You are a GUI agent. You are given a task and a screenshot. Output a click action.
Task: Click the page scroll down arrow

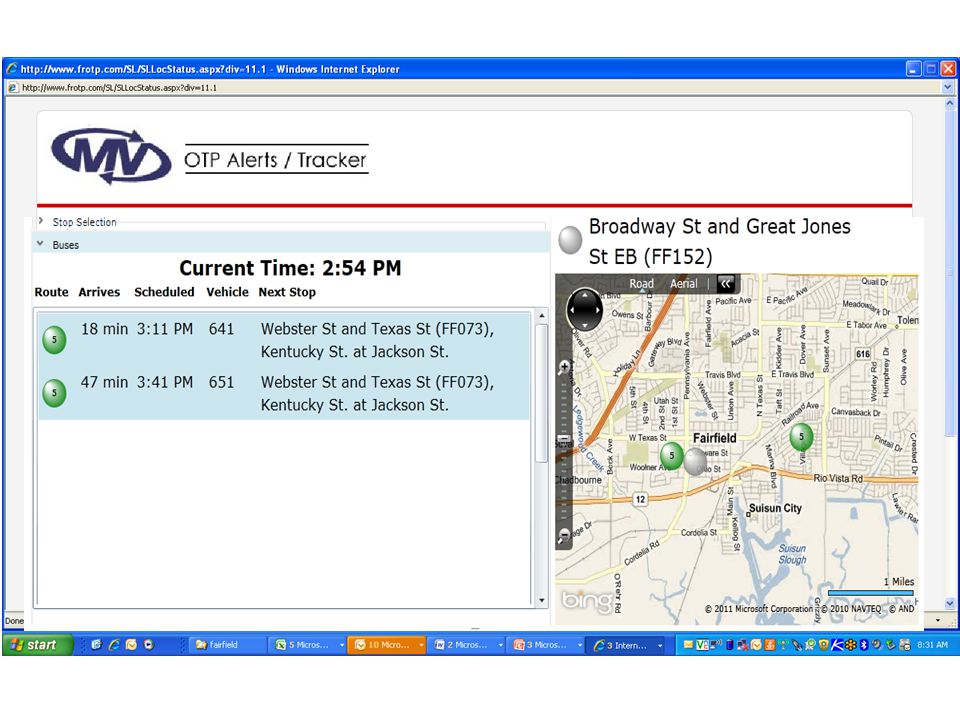950,603
